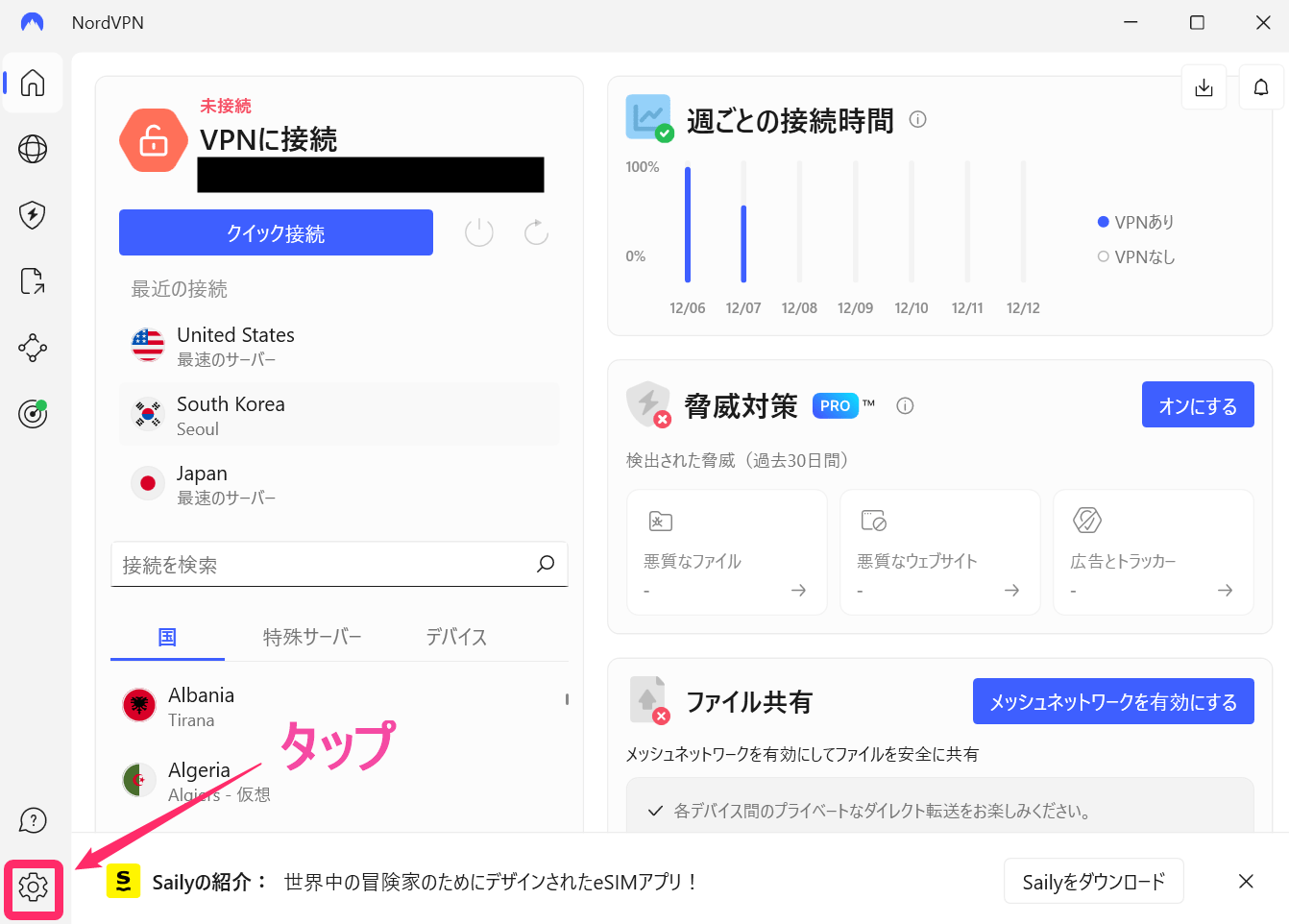Click the pause power icon beside Quick Connect
Screen dimensions: 1289x924
click(x=478, y=232)
